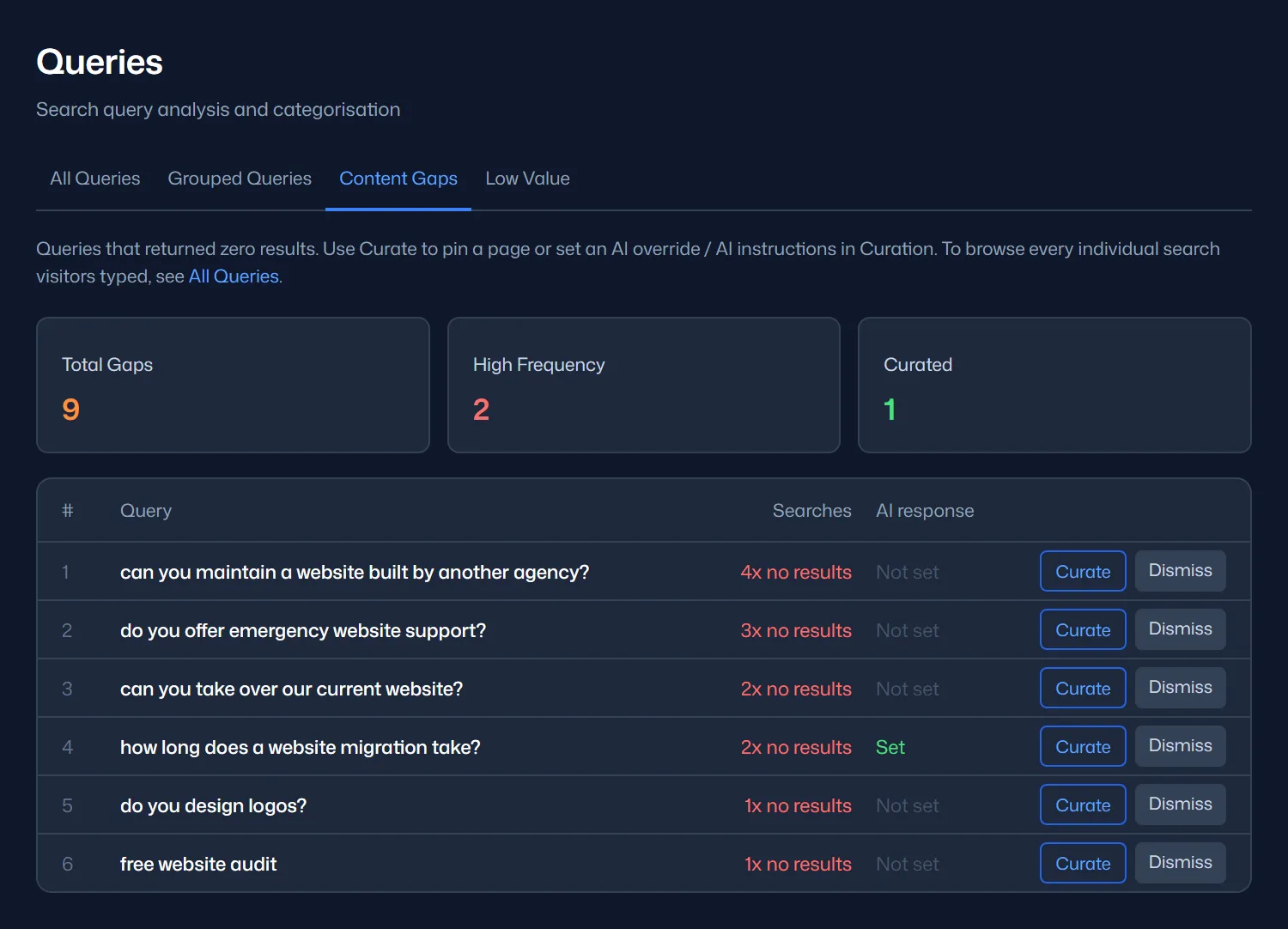Dismiss the 'take over our current website' query

coord(1180,688)
